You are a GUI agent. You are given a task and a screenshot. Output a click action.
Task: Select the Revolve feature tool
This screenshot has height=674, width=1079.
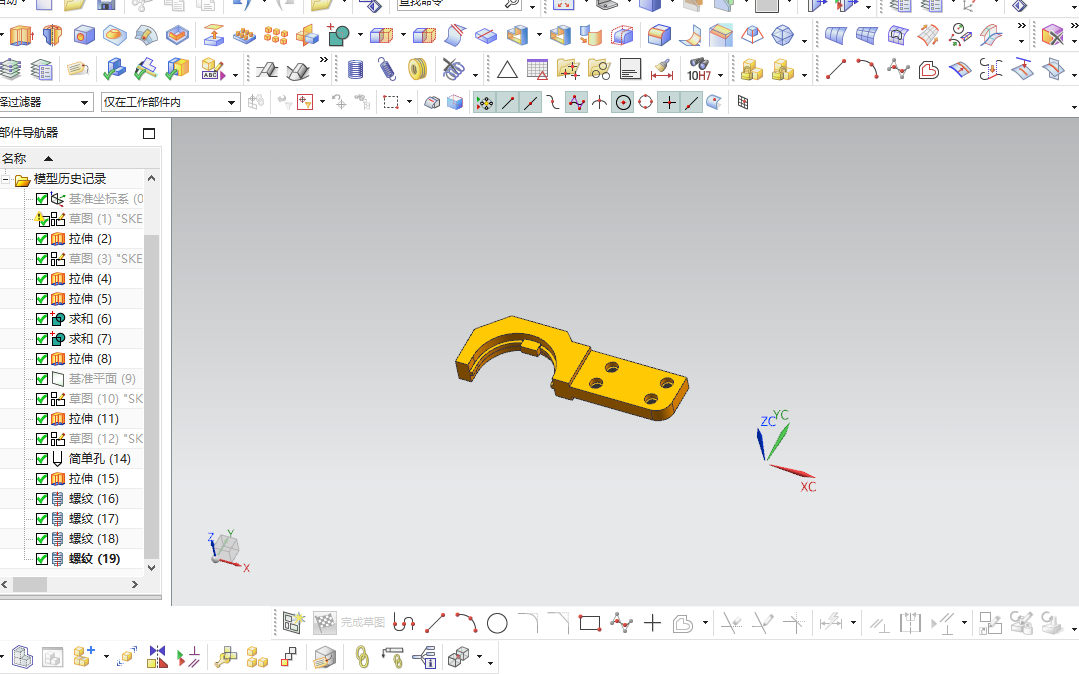(x=52, y=35)
